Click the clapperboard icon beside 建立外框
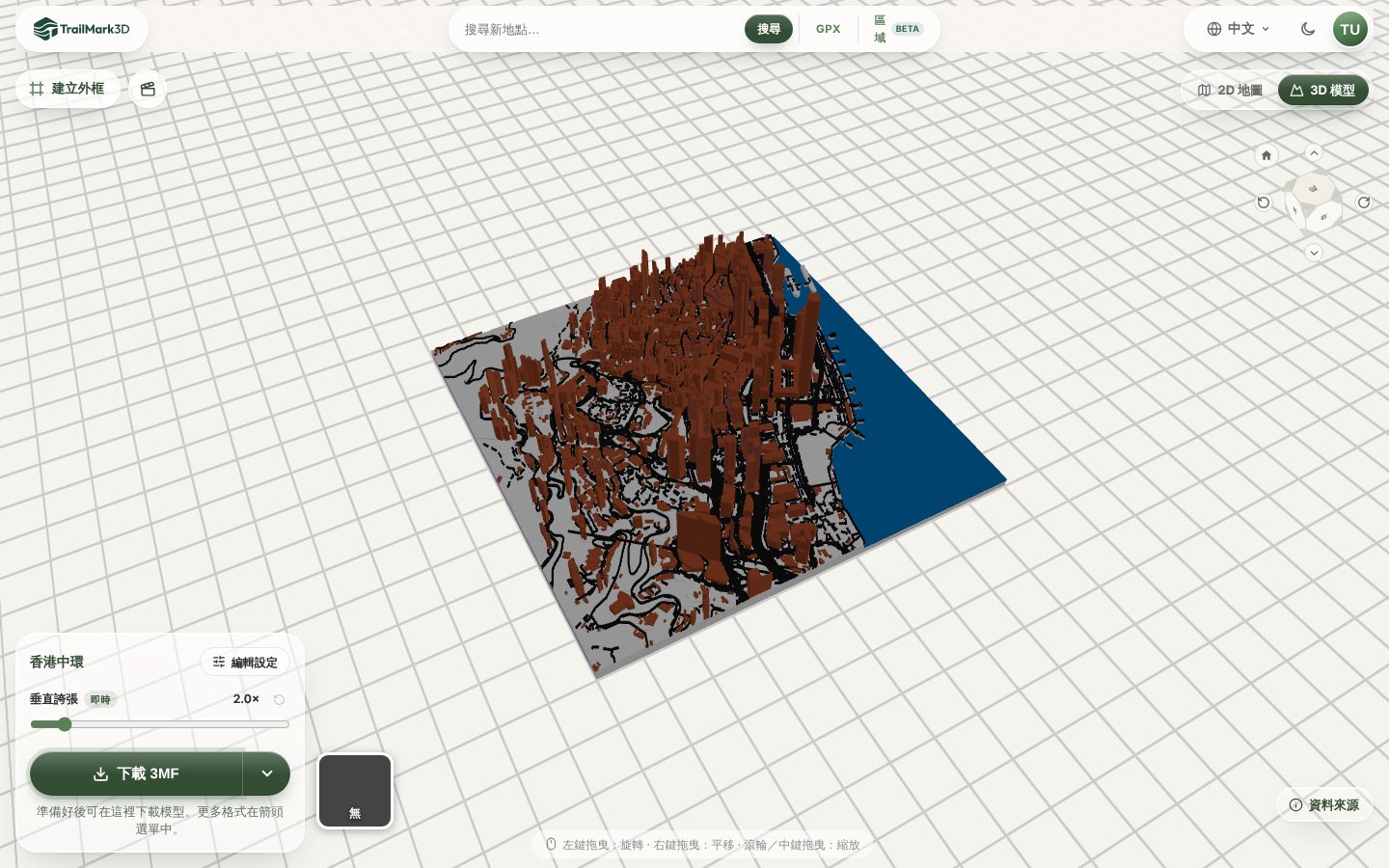The width and height of the screenshot is (1389, 868). point(148,89)
